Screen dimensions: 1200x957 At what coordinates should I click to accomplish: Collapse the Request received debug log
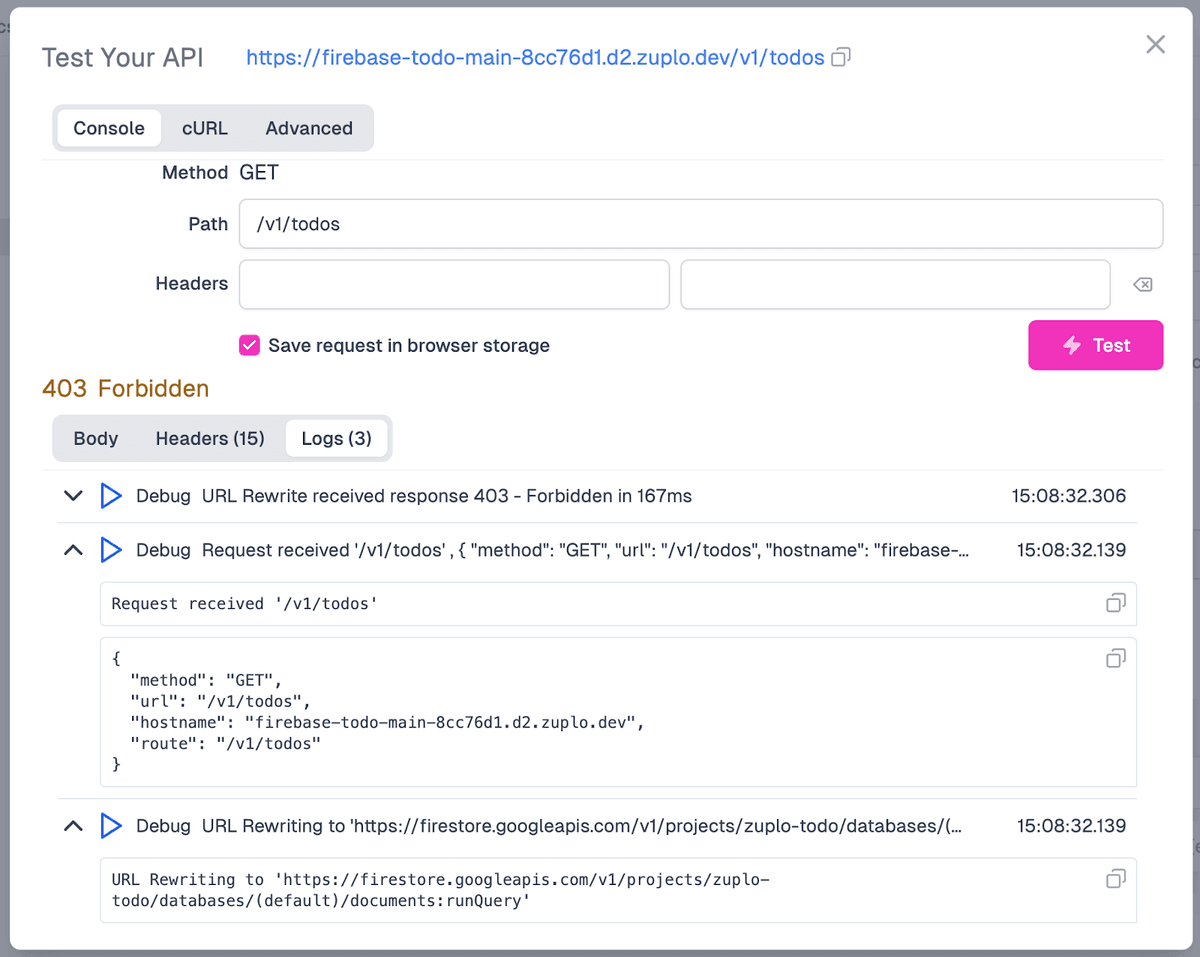(72, 549)
